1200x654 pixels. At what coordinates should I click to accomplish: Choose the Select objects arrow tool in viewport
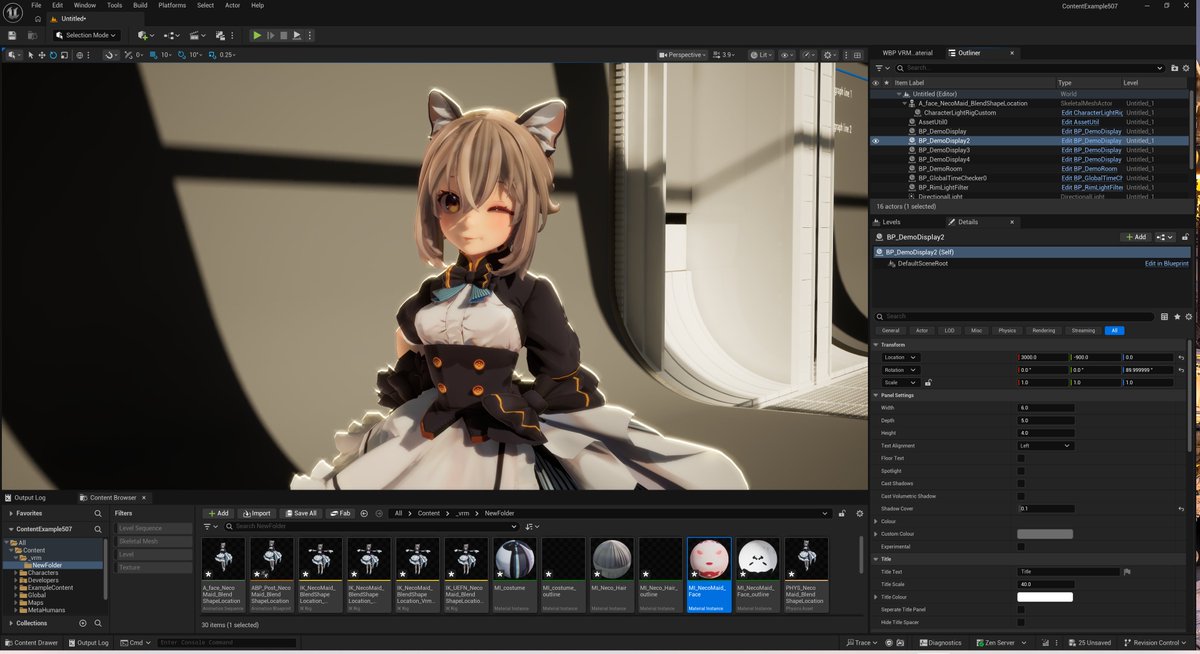(x=31, y=55)
